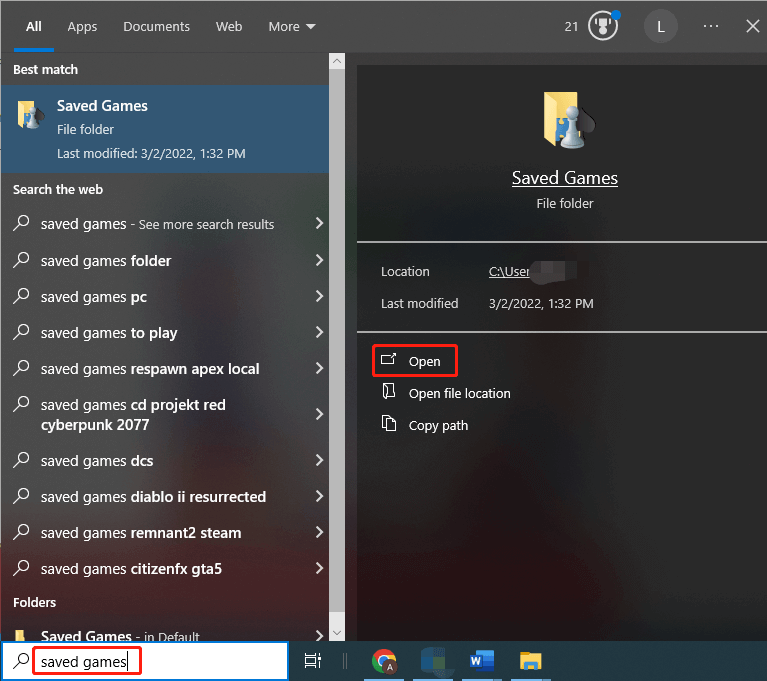Switch to the Apps tab
The height and width of the screenshot is (681, 767).
82,27
